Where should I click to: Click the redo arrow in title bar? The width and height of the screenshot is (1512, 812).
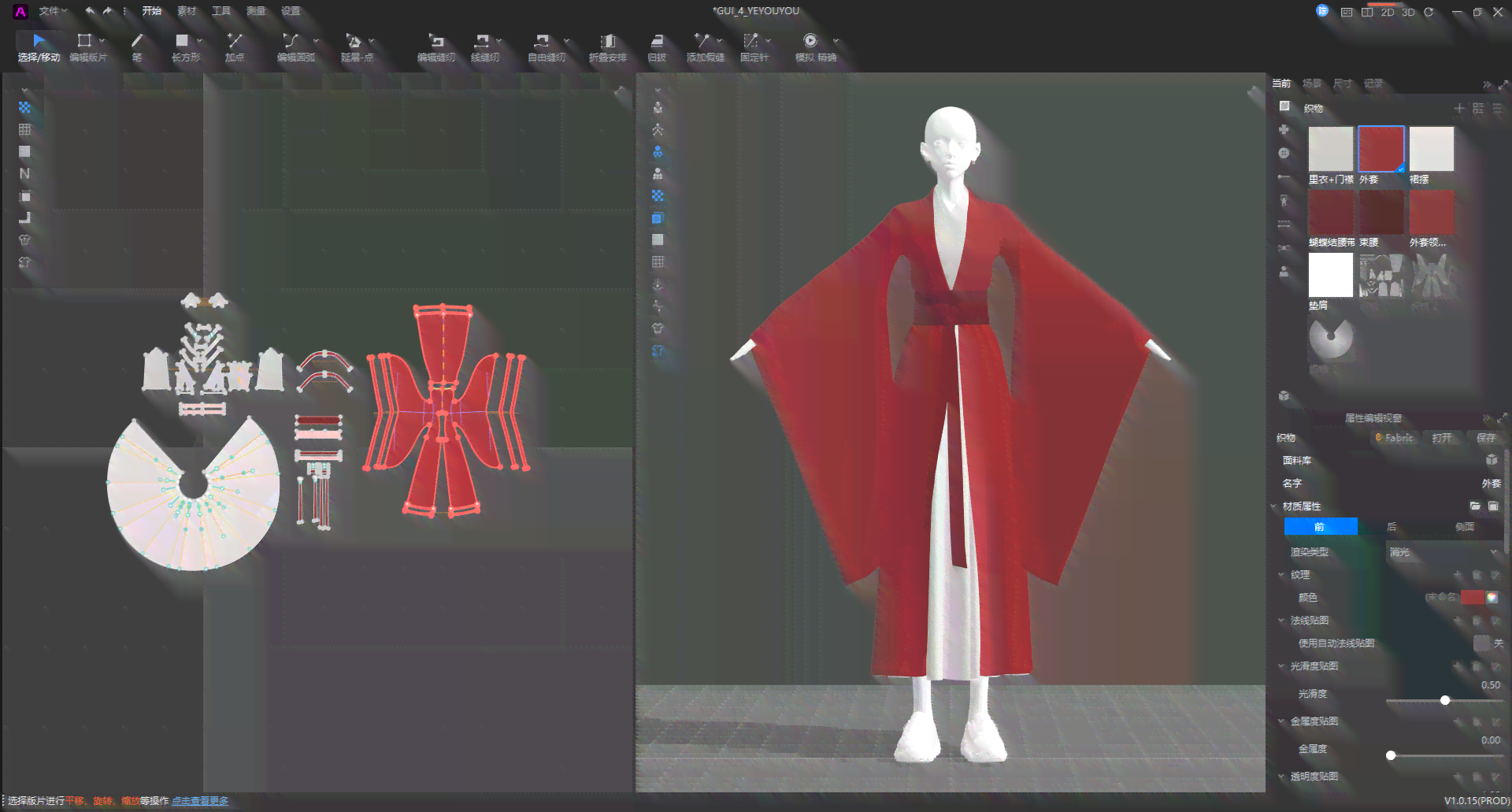click(x=108, y=11)
